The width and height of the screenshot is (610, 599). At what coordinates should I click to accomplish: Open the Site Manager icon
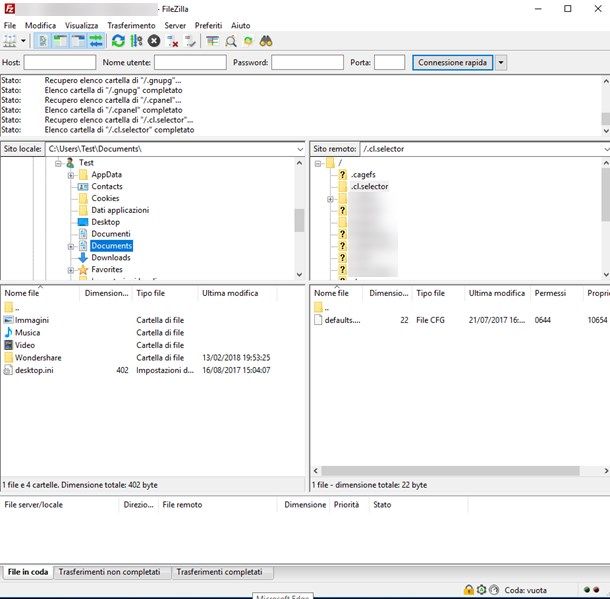10,41
